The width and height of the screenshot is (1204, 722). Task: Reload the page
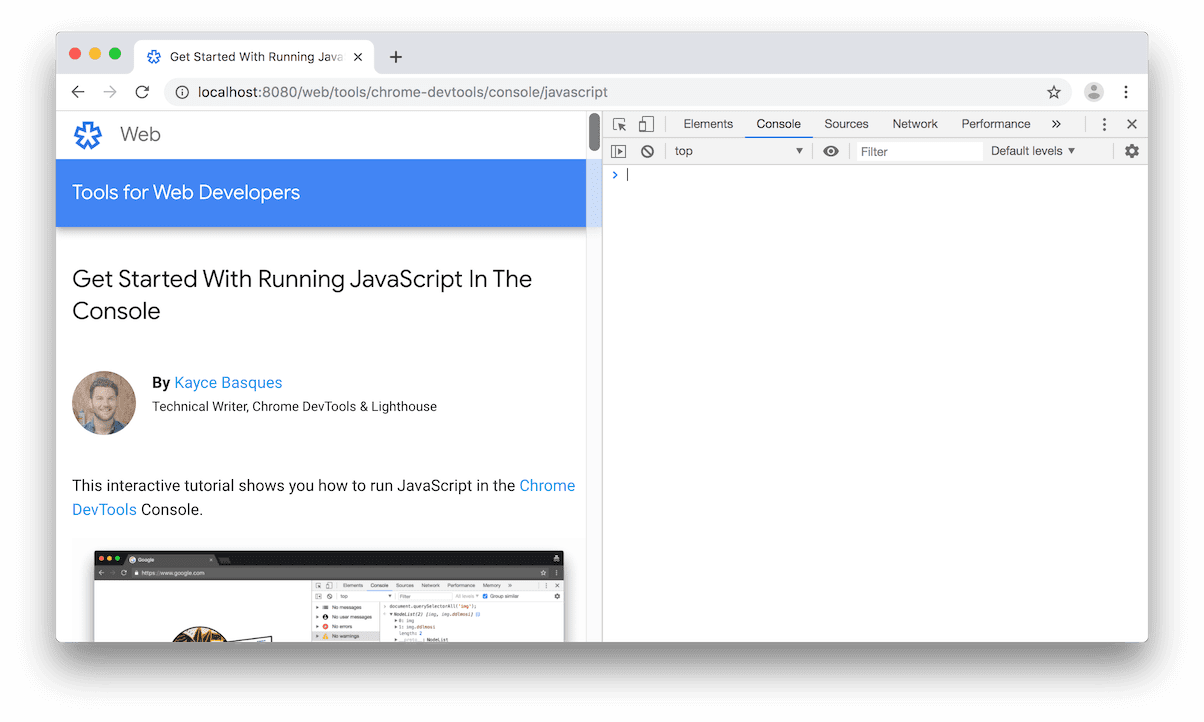tap(142, 91)
